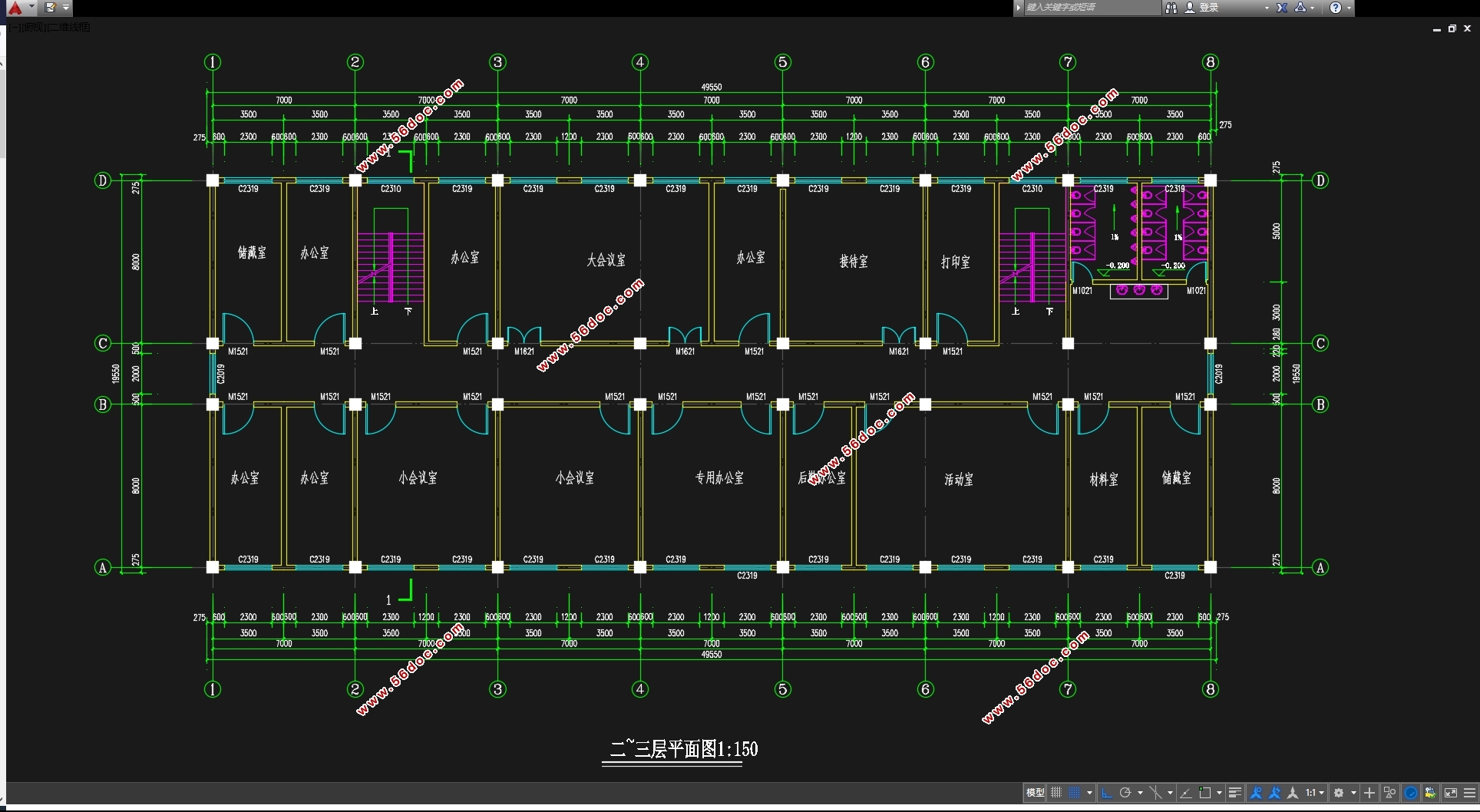Toggle object snap tracking

click(x=1186, y=793)
